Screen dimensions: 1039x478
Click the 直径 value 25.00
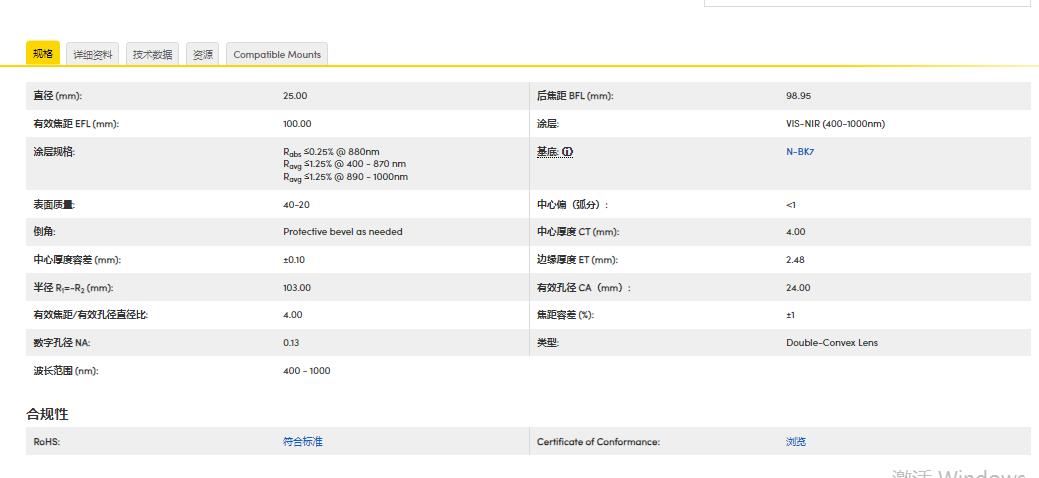point(295,96)
